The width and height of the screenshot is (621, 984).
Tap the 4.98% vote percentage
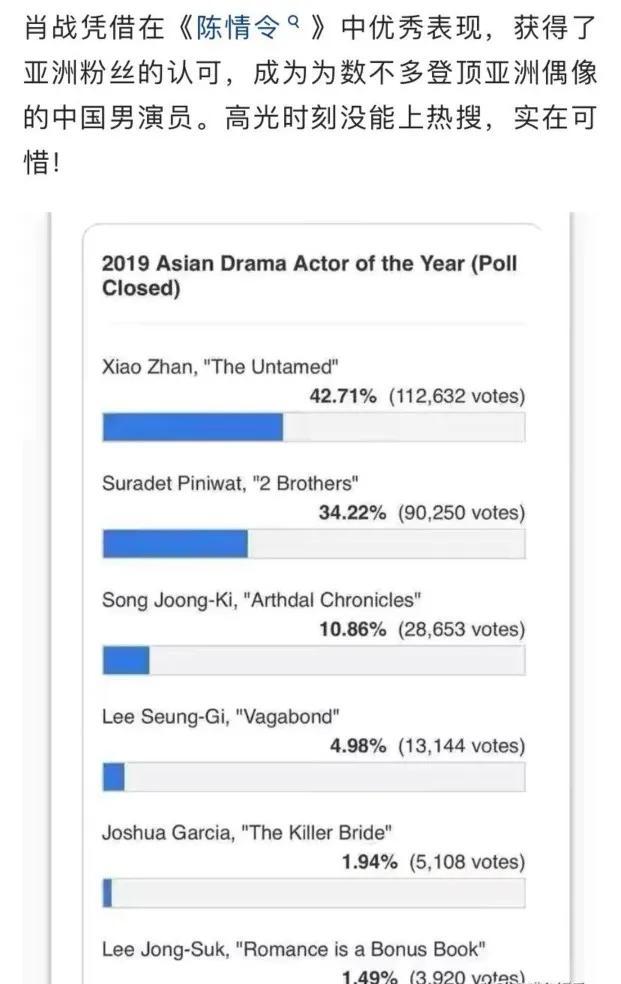pos(358,746)
